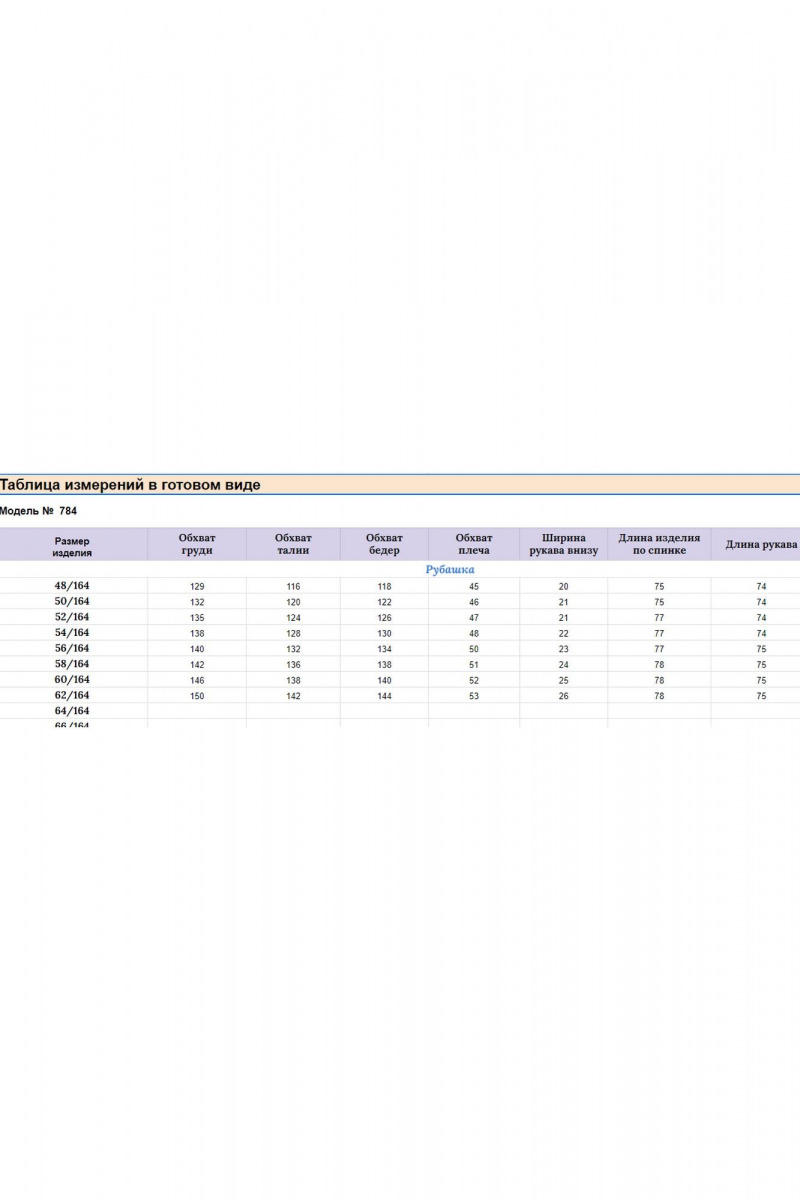The width and height of the screenshot is (800, 1200).
Task: Select the 'Обхват талии' column header
Action: (293, 544)
